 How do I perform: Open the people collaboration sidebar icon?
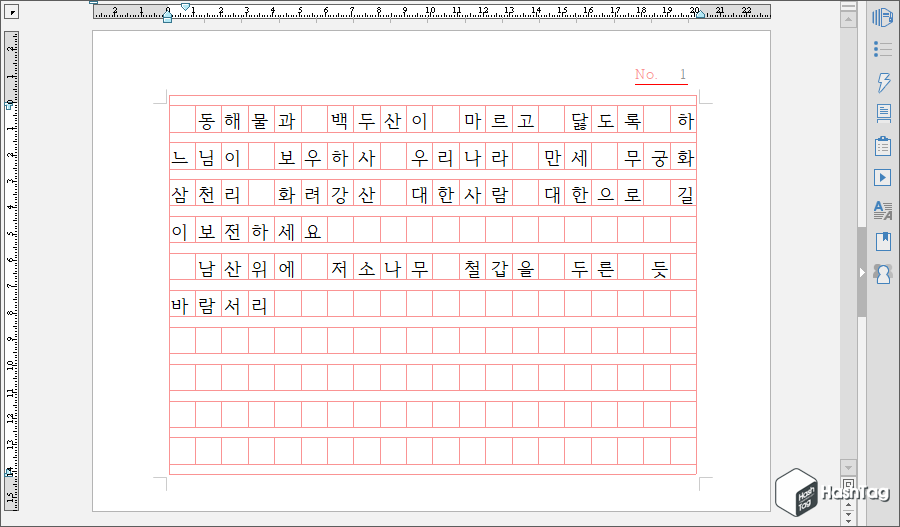pyautogui.click(x=883, y=274)
